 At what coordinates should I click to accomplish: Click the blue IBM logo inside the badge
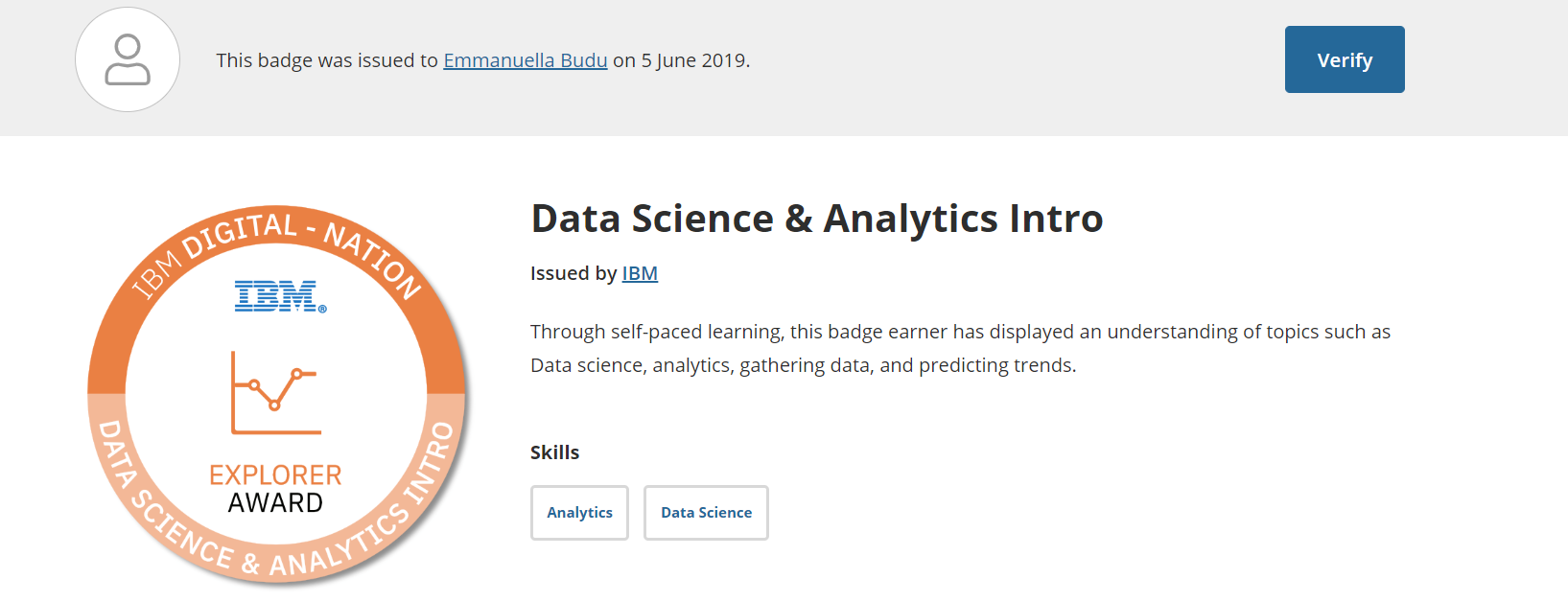[280, 296]
